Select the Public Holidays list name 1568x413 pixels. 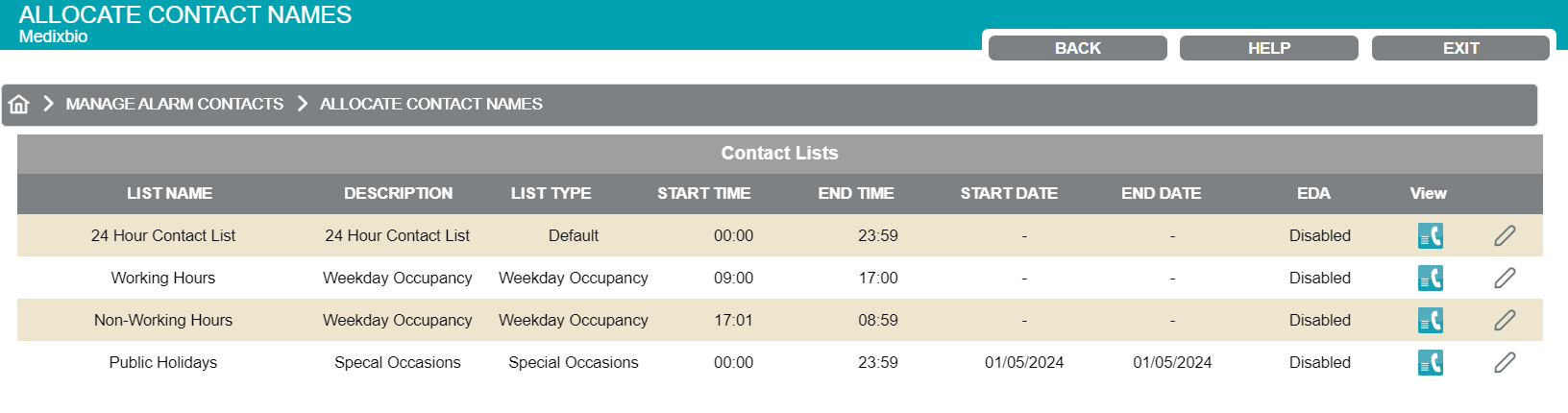tap(163, 362)
